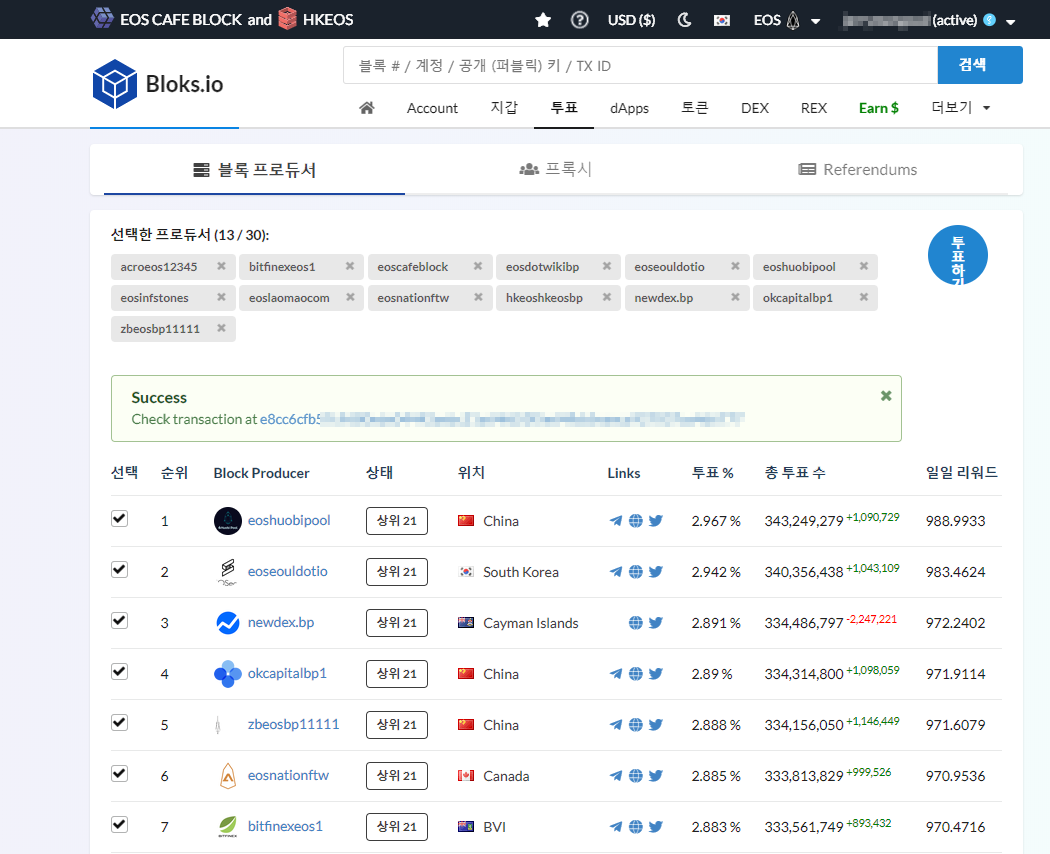Viewport: 1050px width, 854px height.
Task: Click the favorites star icon
Action: 543,20
